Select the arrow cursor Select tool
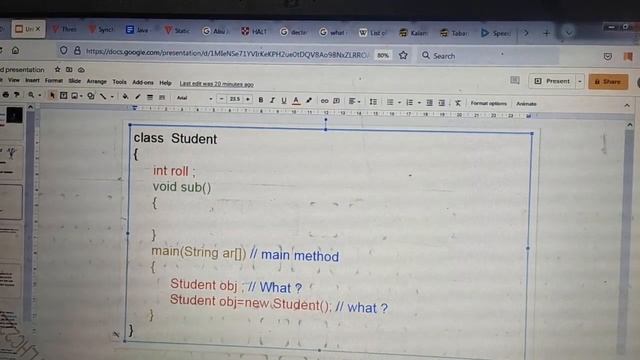Viewport: 640px width, 360px height. tap(52, 96)
